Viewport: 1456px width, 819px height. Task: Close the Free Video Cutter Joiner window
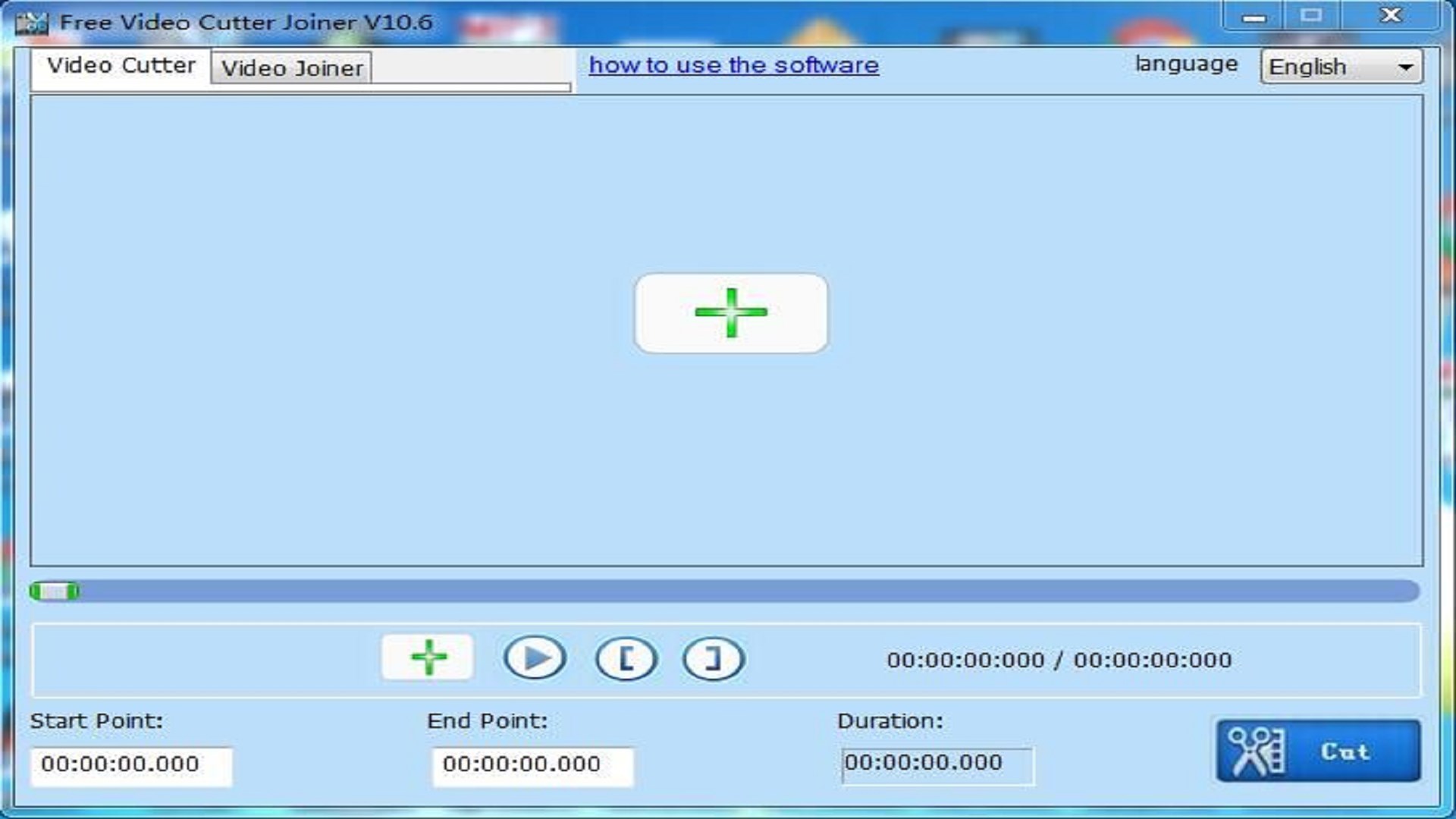[x=1391, y=16]
